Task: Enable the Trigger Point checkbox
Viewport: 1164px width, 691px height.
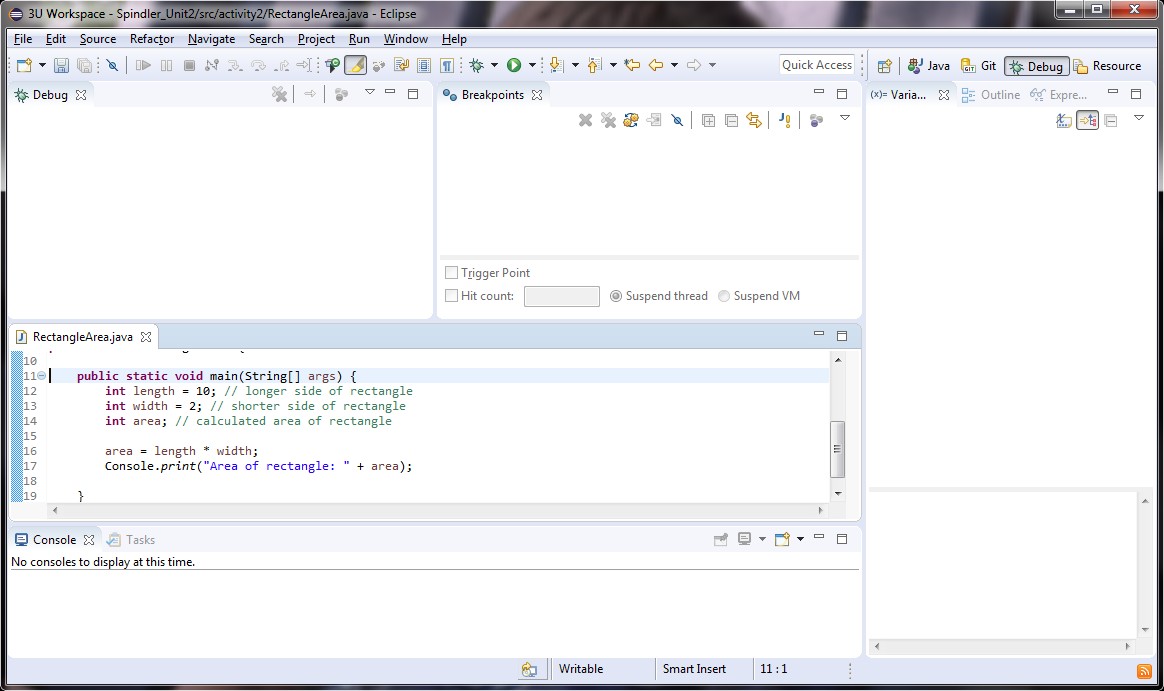Action: 452,273
